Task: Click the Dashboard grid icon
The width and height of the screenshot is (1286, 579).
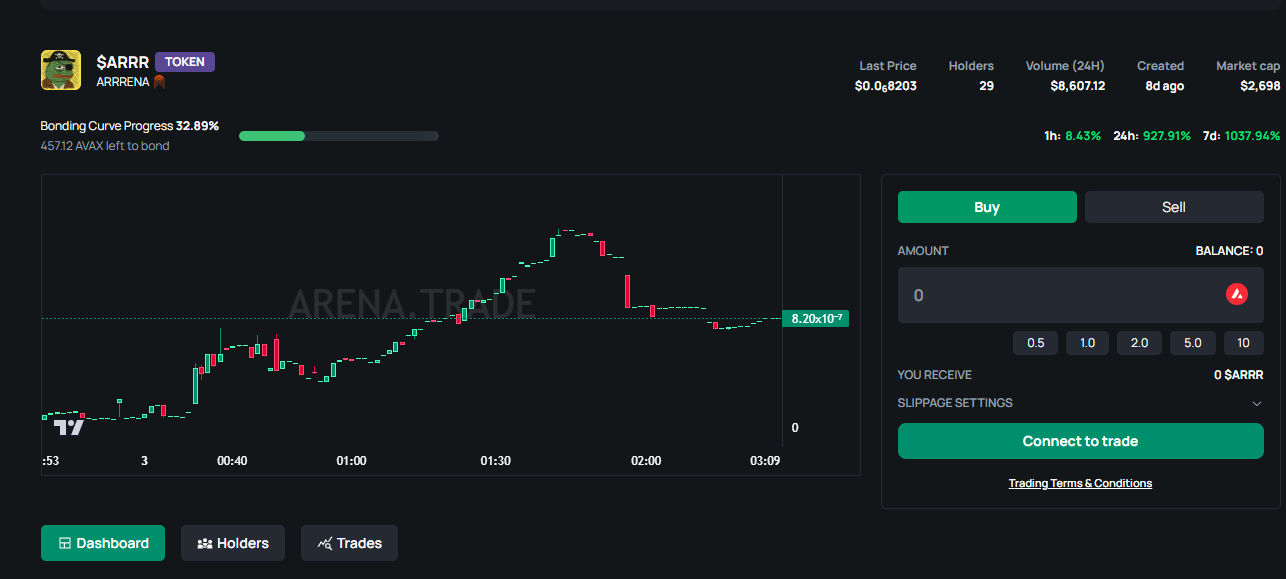Action: click(65, 543)
